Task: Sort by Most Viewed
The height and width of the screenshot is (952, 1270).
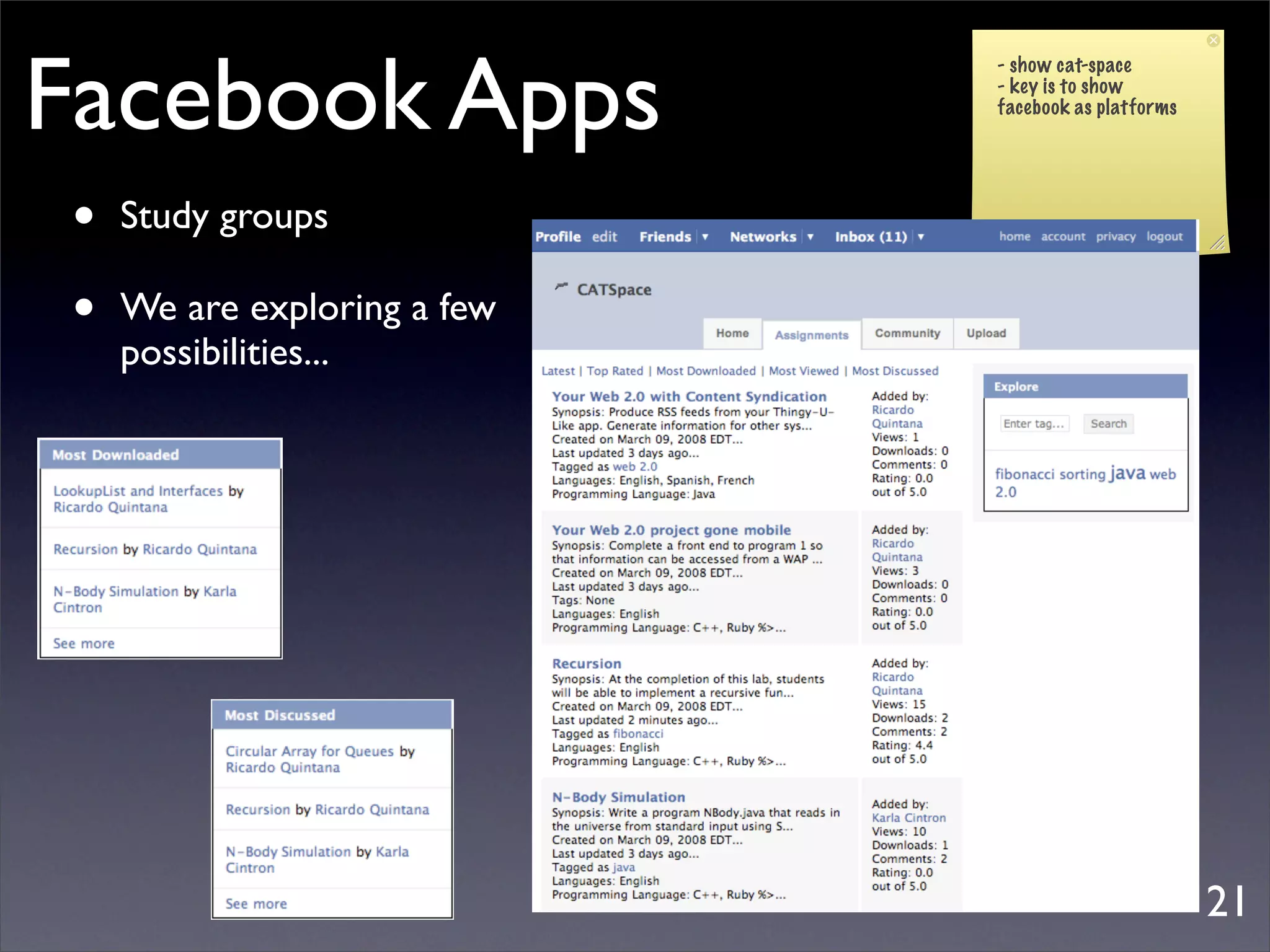Action: (804, 371)
